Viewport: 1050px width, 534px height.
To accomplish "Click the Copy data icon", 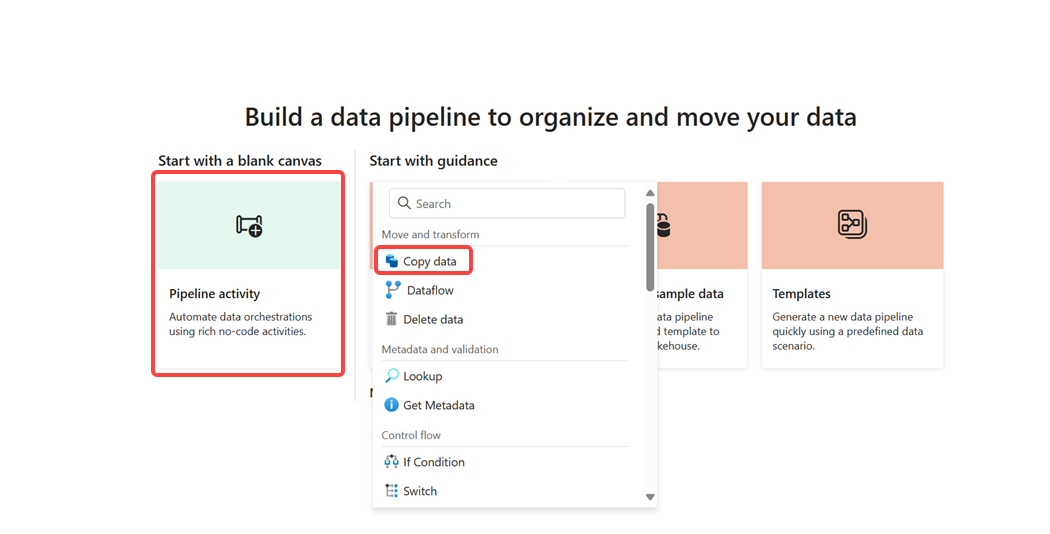I will (x=392, y=261).
